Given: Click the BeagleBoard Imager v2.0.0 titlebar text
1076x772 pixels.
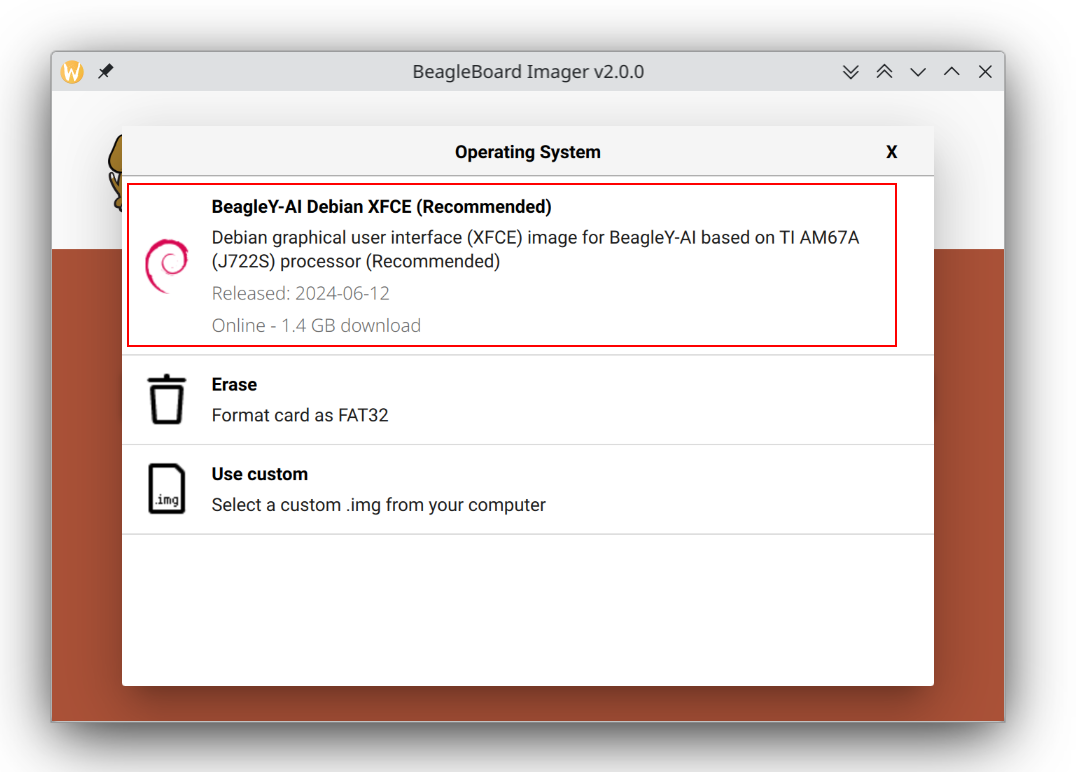Looking at the screenshot, I should (x=528, y=71).
